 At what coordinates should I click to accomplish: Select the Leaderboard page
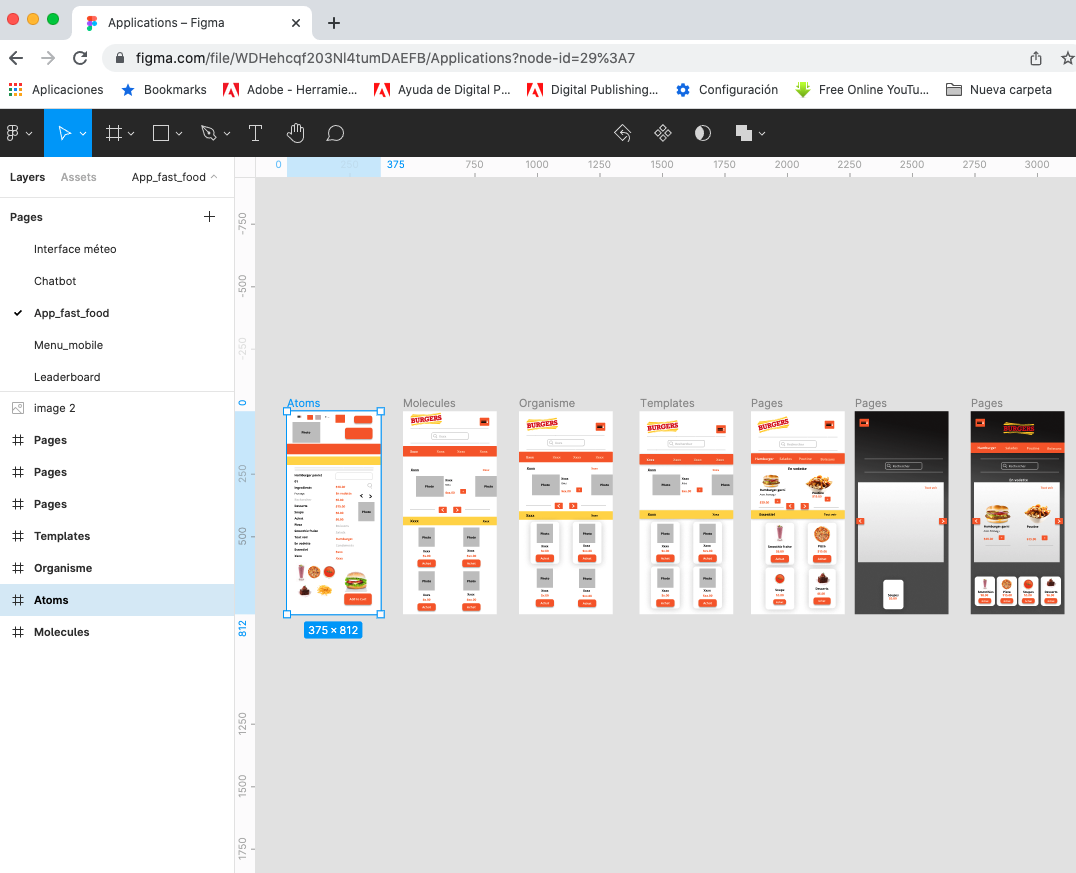67,377
